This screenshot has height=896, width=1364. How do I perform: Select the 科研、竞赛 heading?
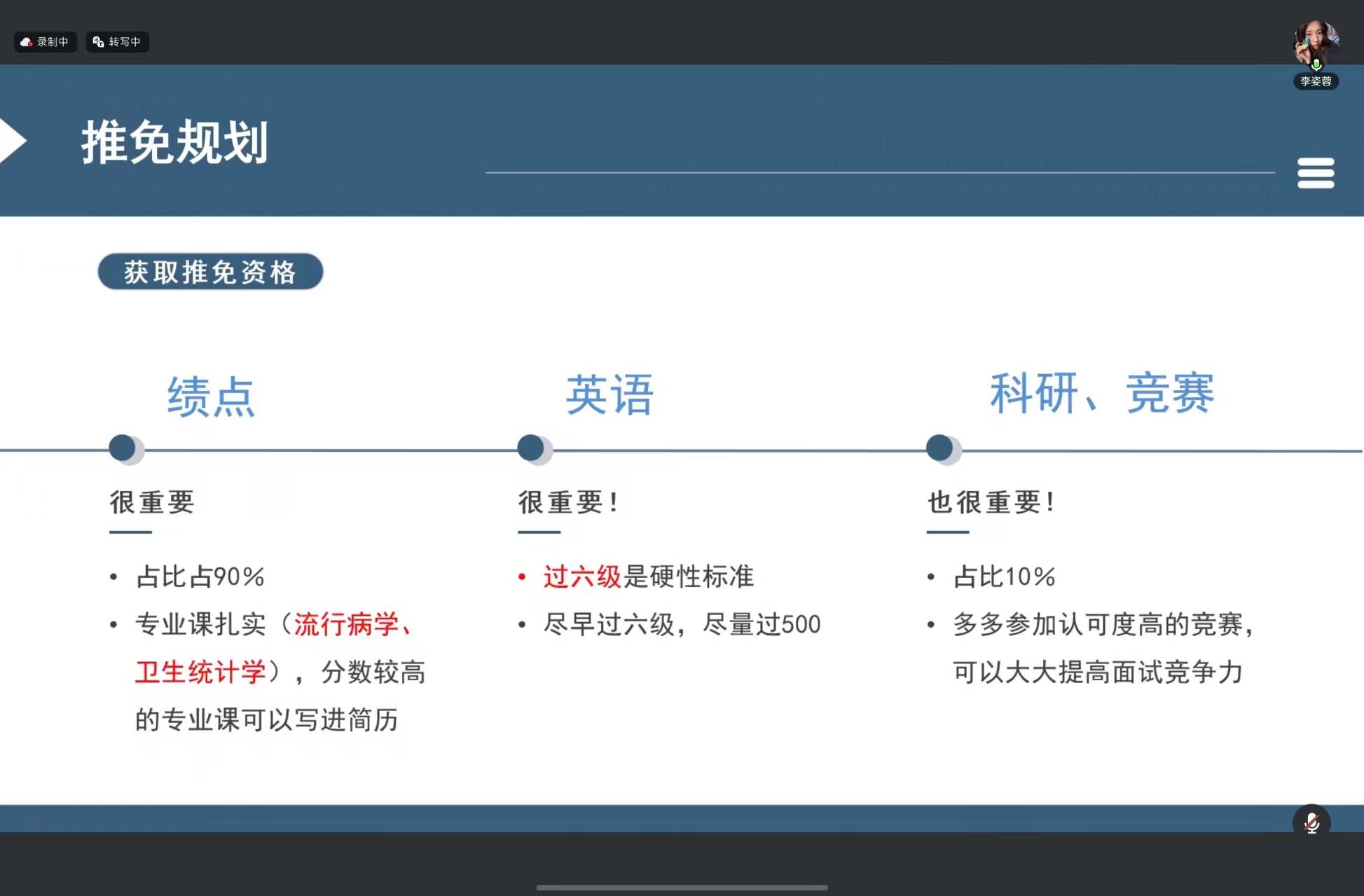tap(1101, 393)
